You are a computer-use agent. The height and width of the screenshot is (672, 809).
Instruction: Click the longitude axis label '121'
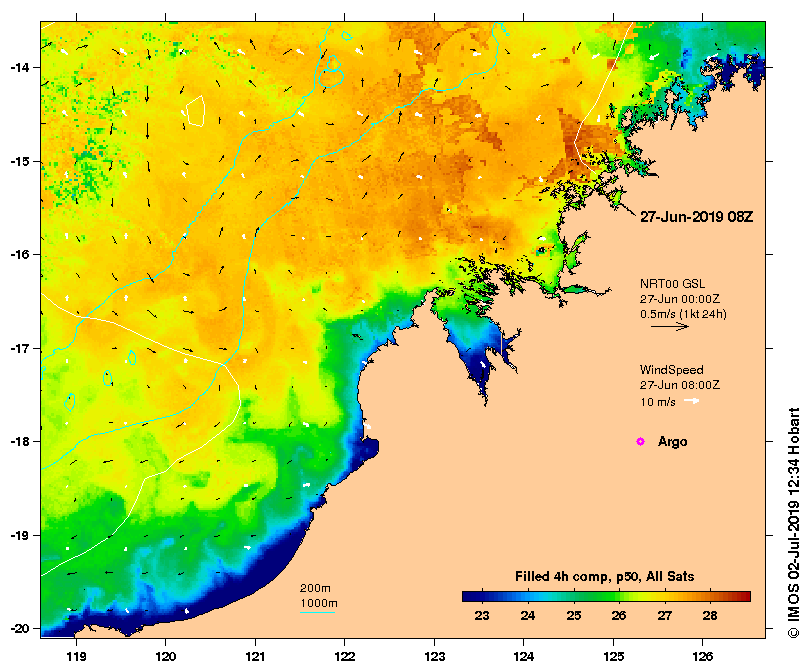click(x=255, y=657)
